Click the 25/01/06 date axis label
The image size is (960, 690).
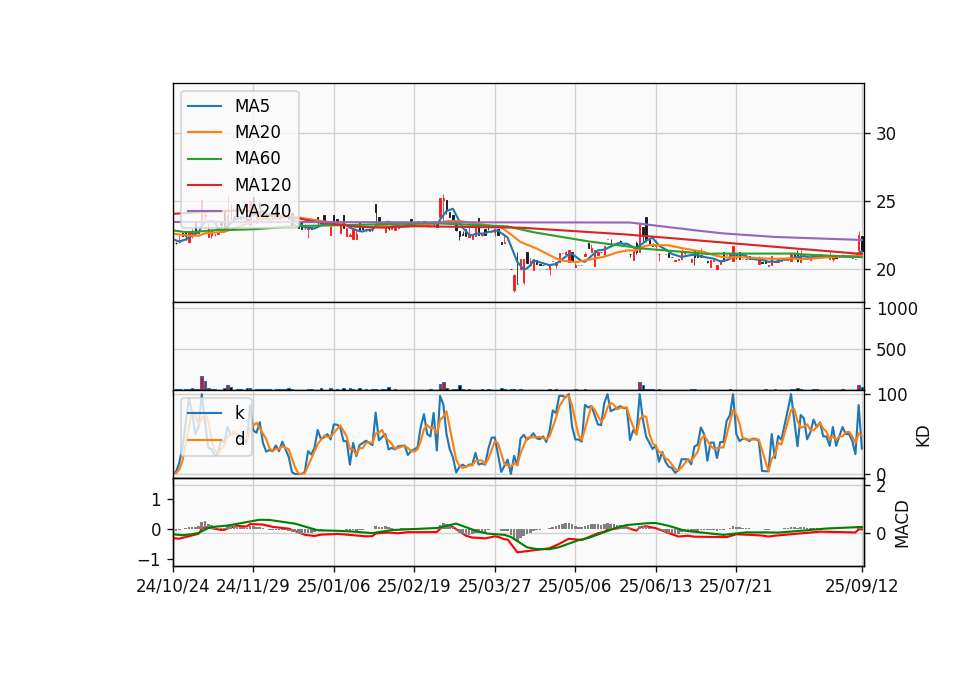[334, 586]
